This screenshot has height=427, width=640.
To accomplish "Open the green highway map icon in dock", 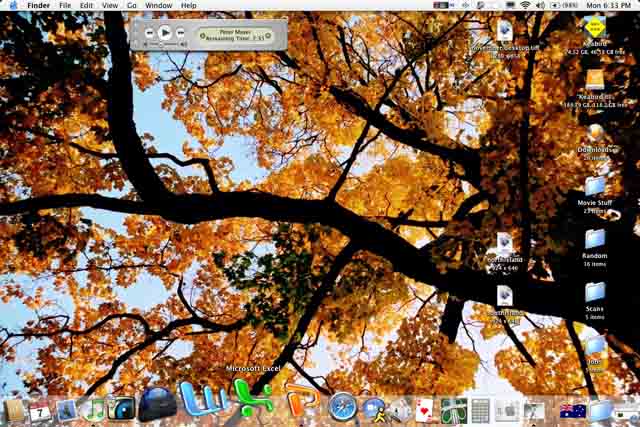I will click(453, 411).
